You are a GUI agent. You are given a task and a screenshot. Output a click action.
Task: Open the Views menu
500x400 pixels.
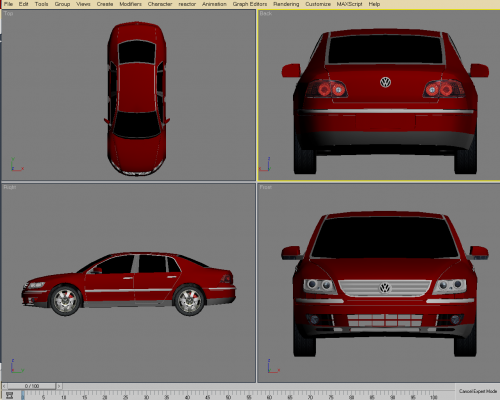pos(83,4)
